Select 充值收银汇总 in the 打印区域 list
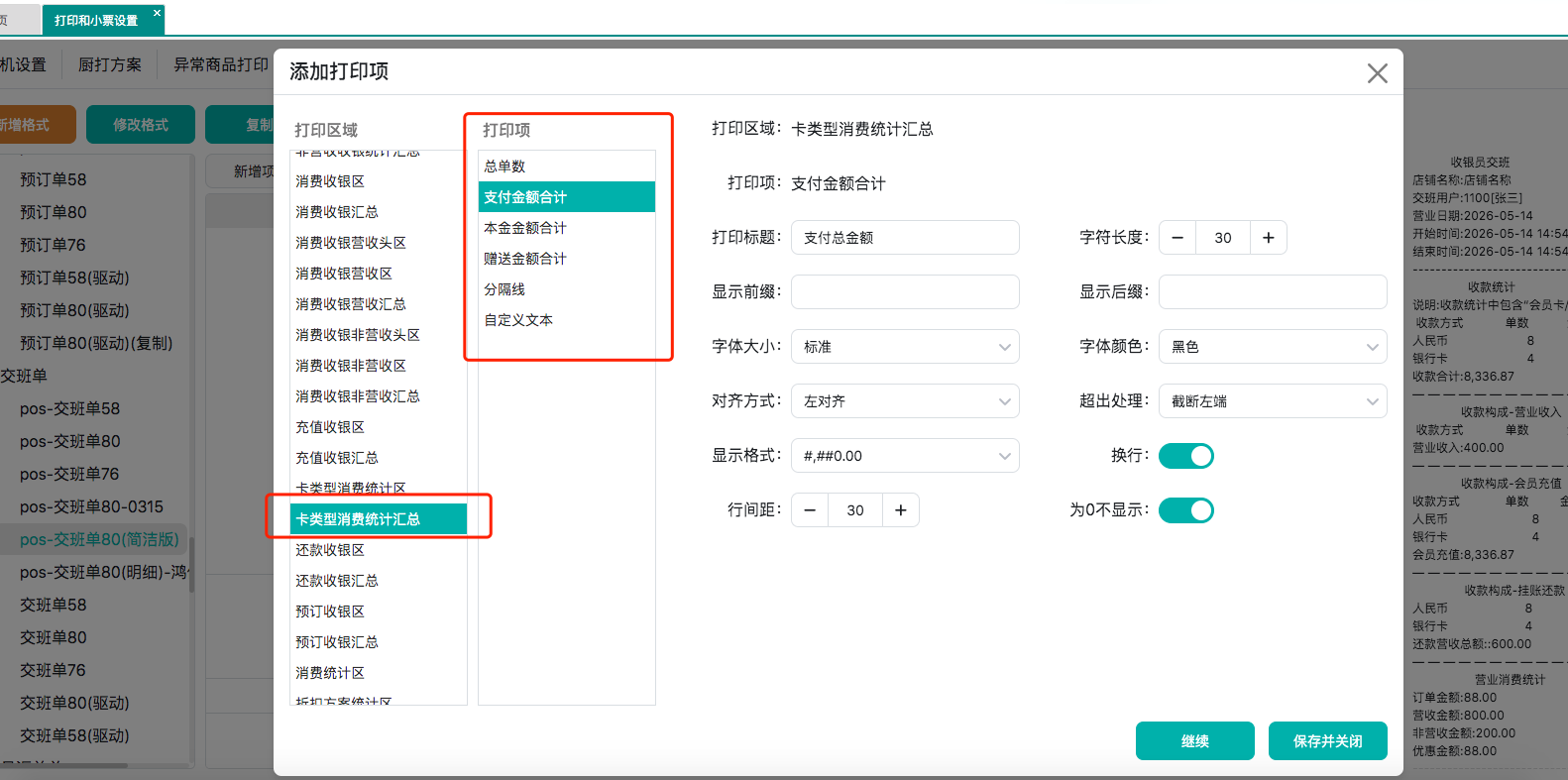 click(379, 458)
